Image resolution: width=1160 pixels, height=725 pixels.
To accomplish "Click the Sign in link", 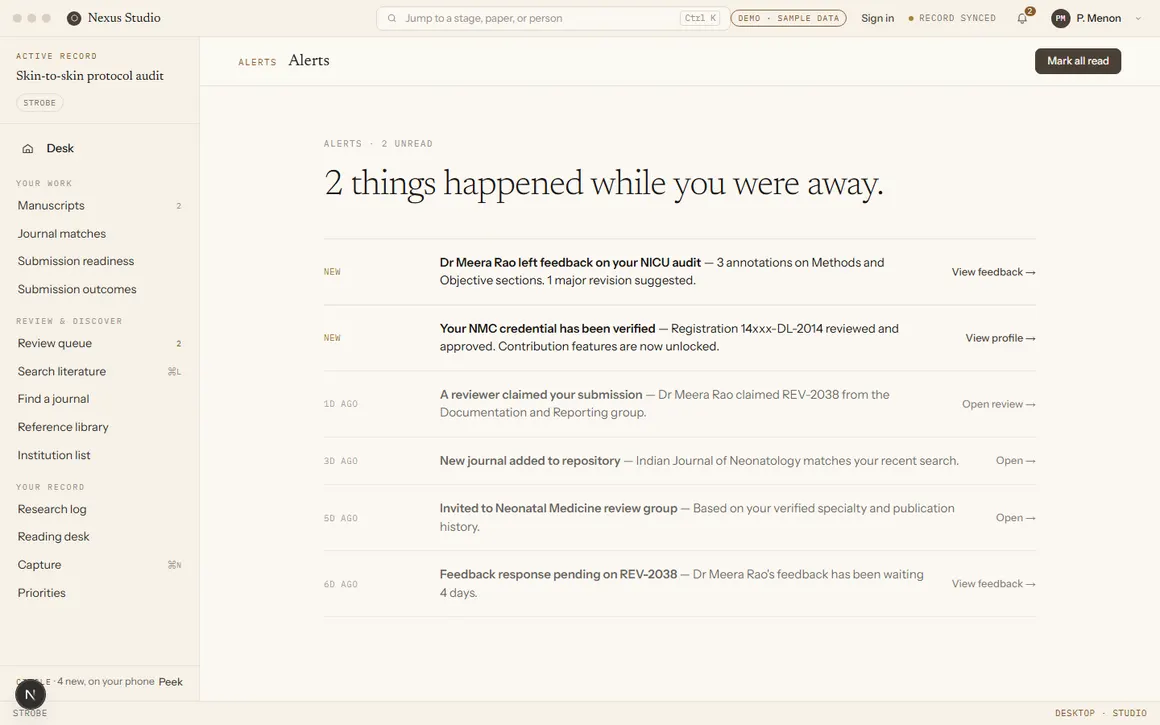I will (877, 18).
